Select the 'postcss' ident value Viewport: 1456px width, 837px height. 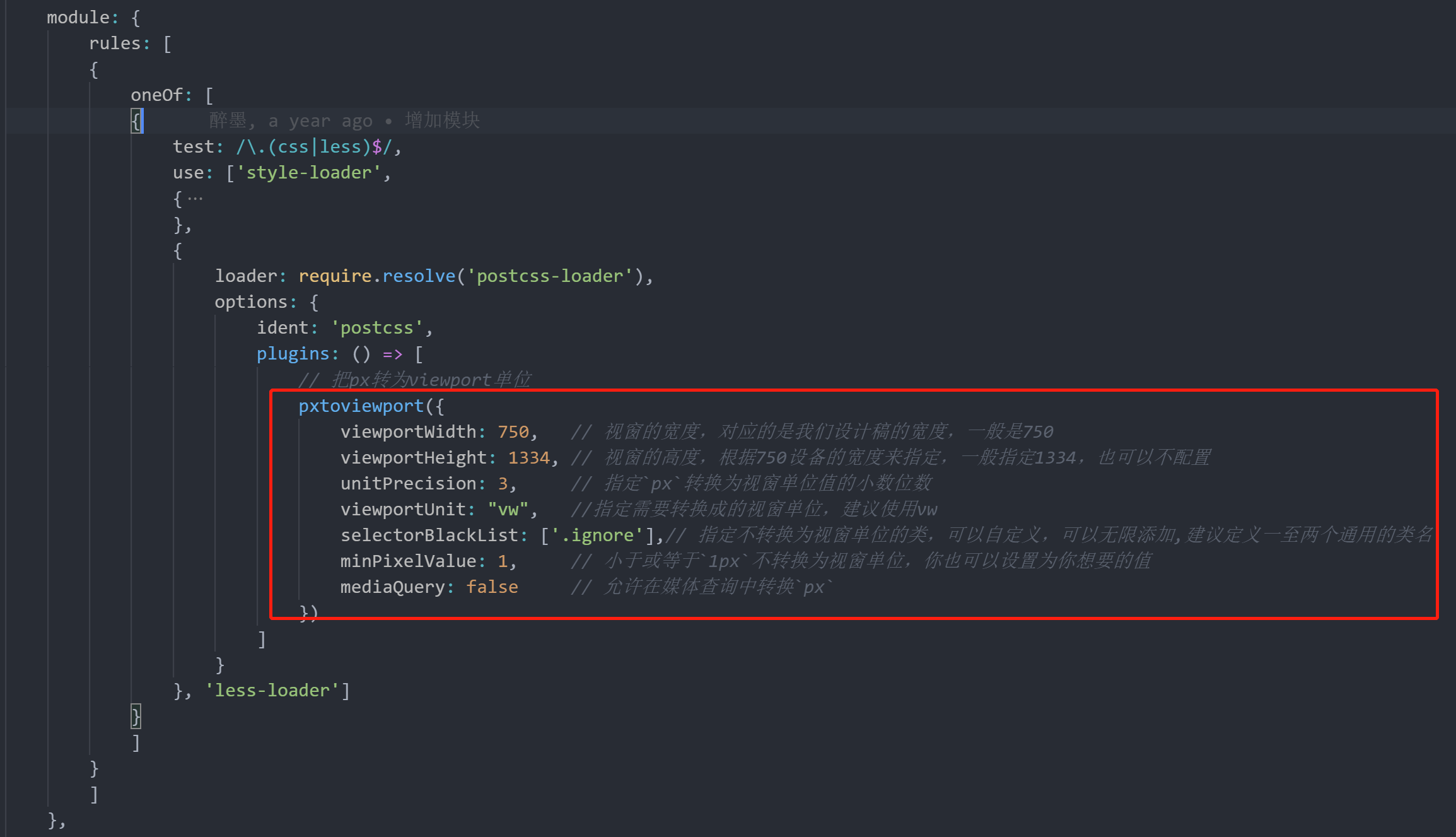pos(377,328)
